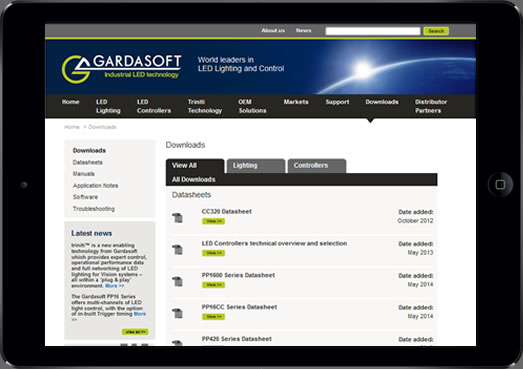Open the PP1600 Series Datasheet document icon
The image size is (523, 369).
177,281
